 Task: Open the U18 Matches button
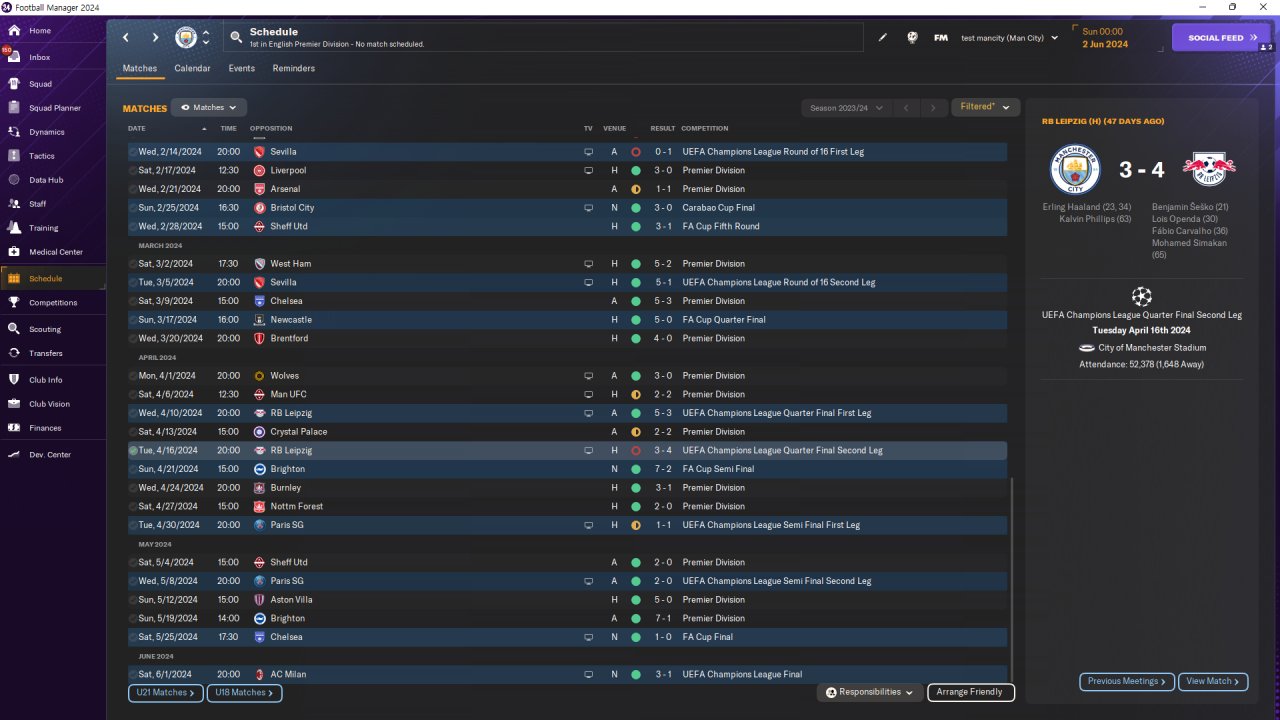pos(244,693)
